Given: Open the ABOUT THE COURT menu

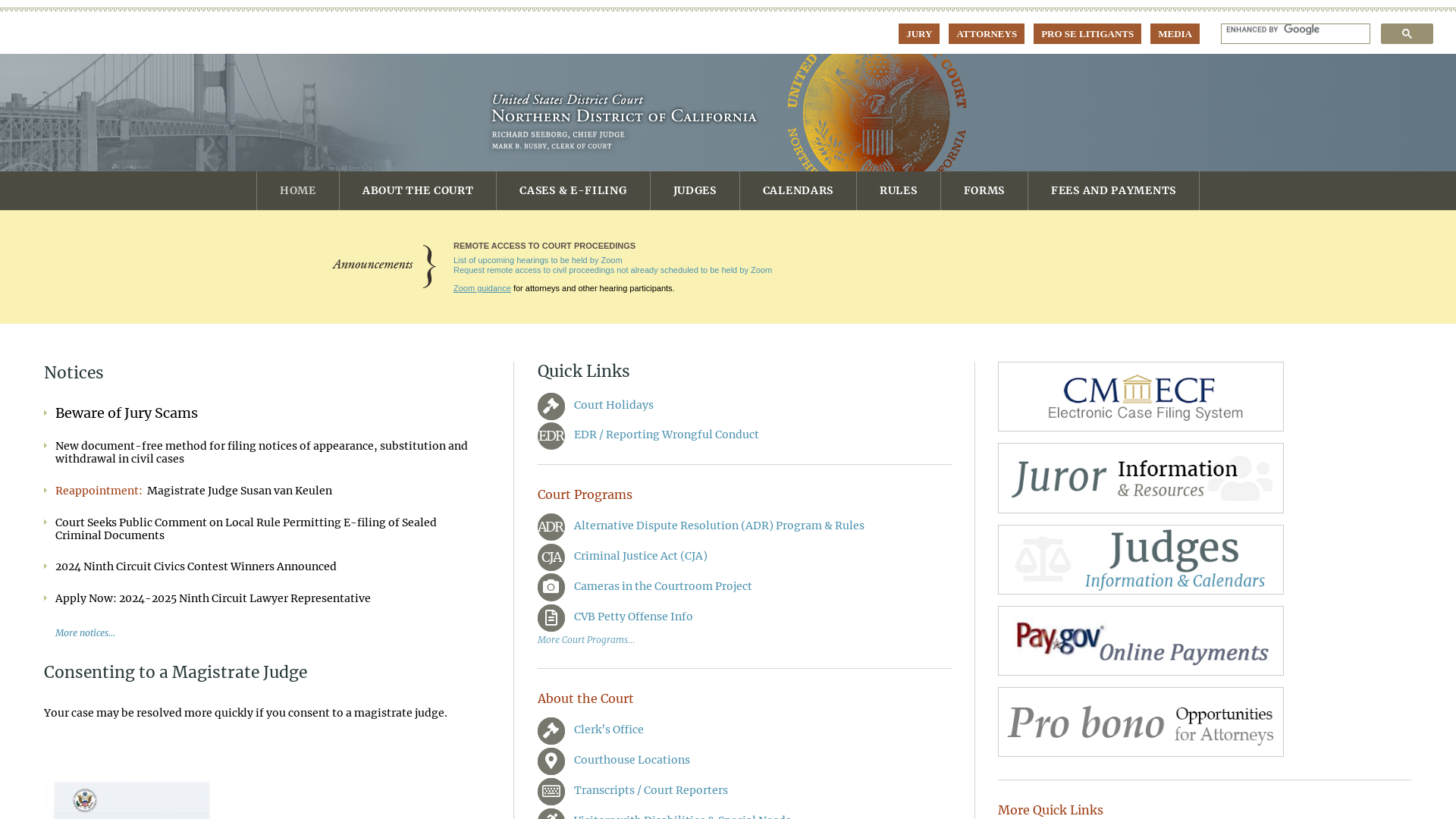Looking at the screenshot, I should [418, 190].
